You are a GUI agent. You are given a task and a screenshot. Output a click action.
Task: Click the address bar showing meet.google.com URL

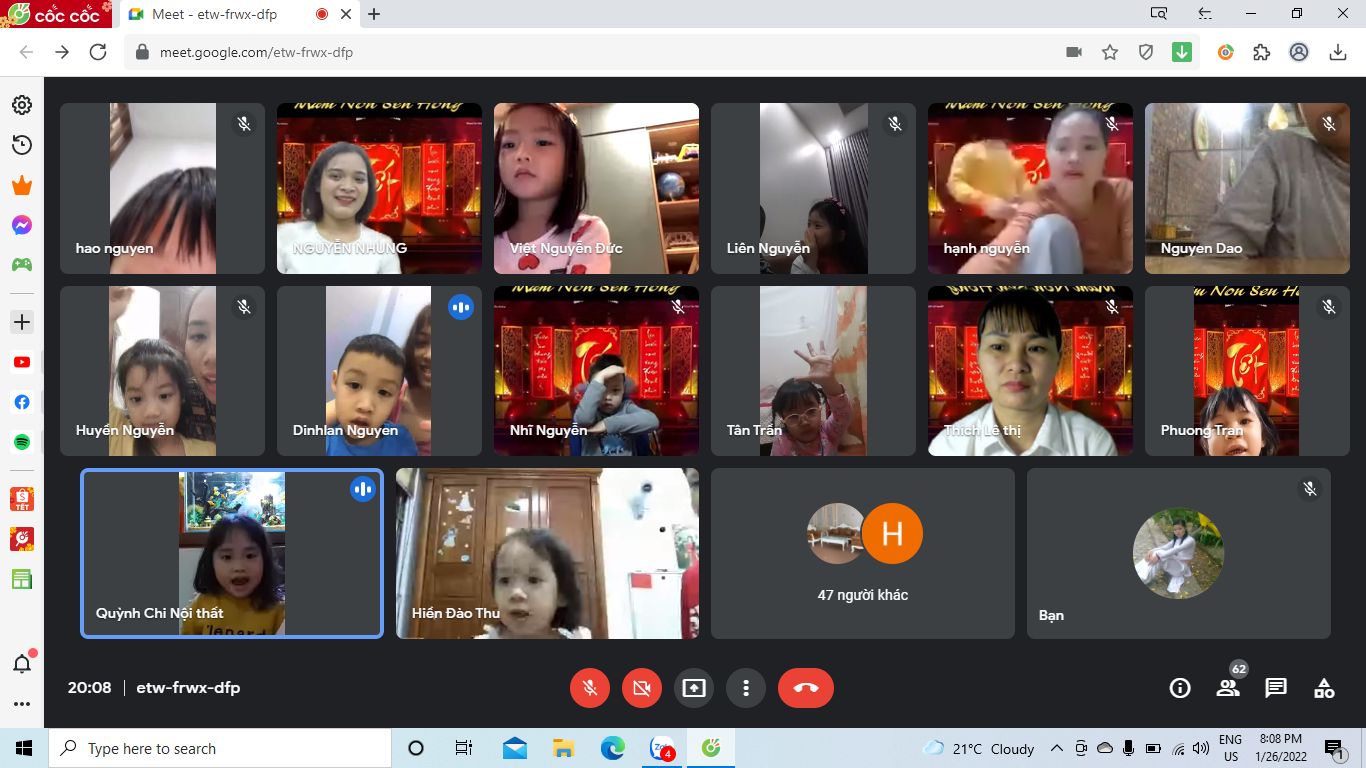pyautogui.click(x=600, y=53)
